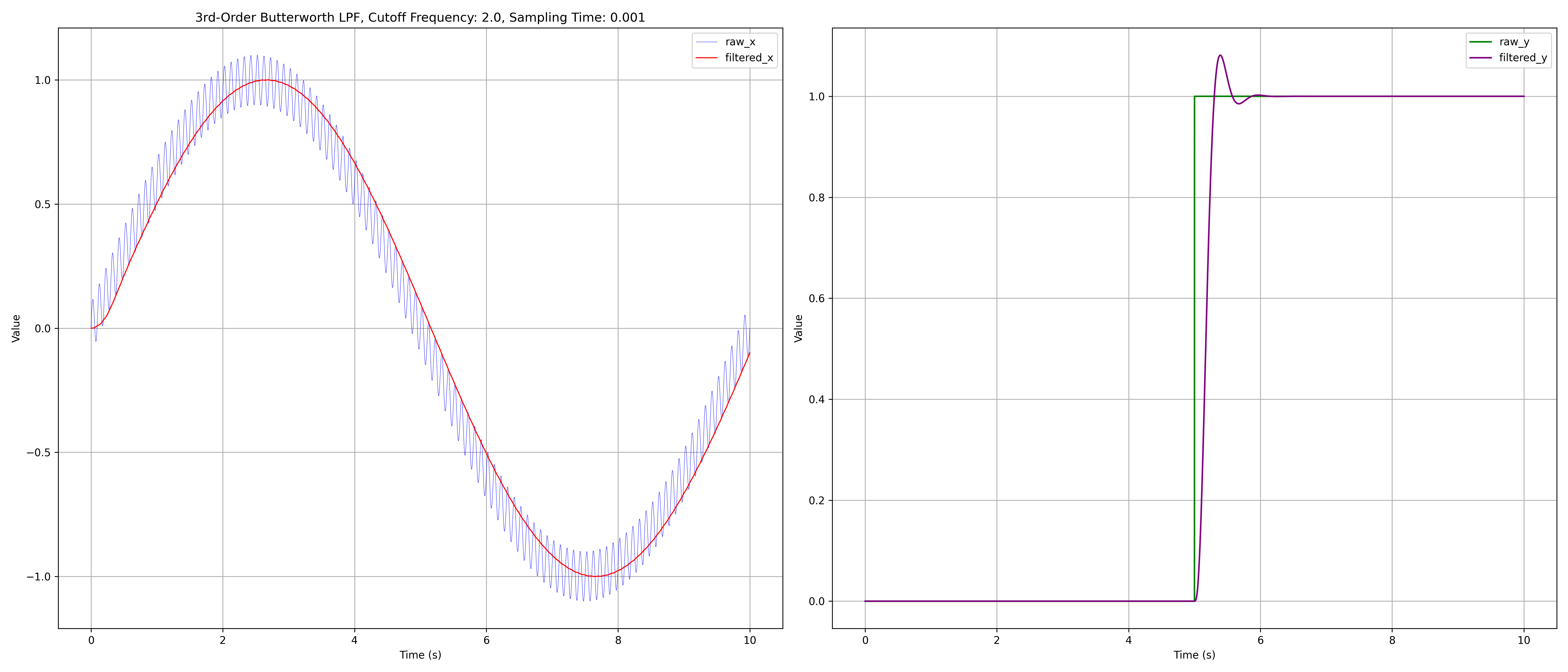The image size is (1568, 672).
Task: Click the 0.8 y-axis tick label
Action: 817,198
